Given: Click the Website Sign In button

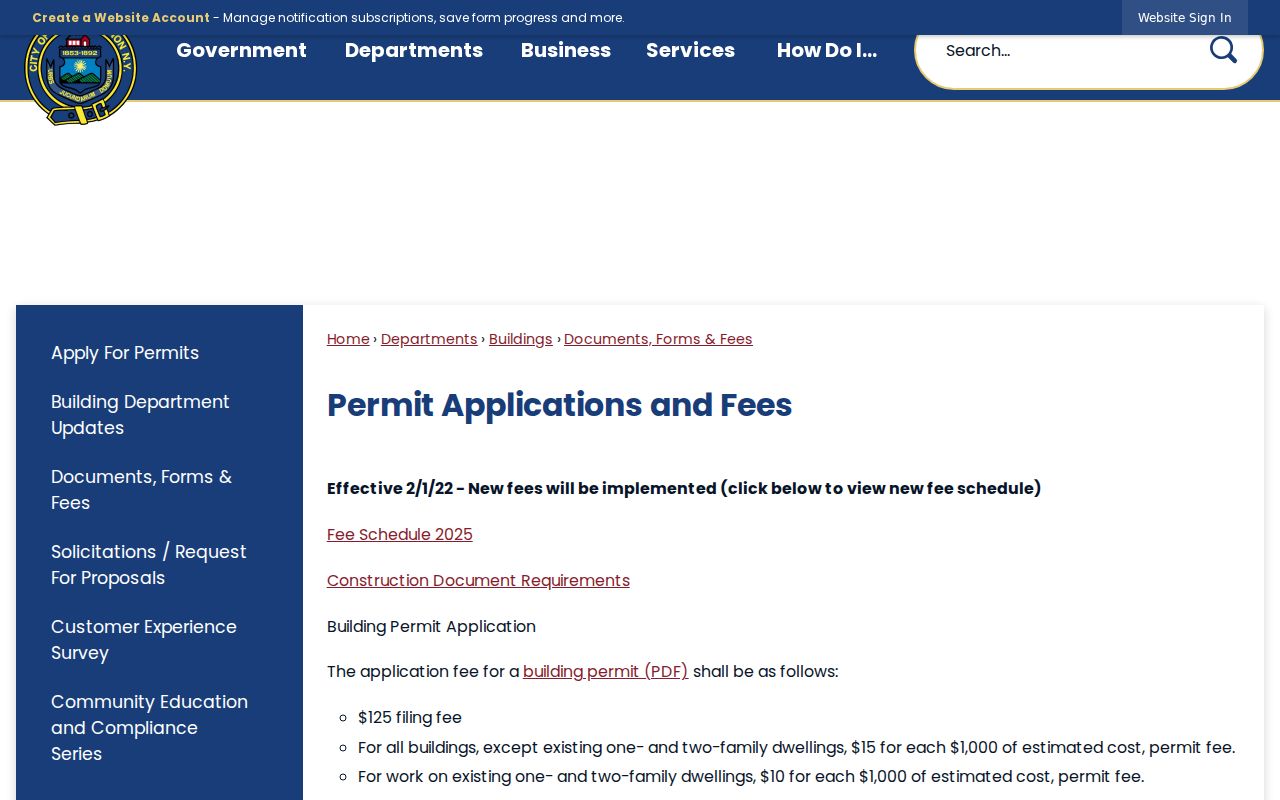Looking at the screenshot, I should tap(1185, 18).
